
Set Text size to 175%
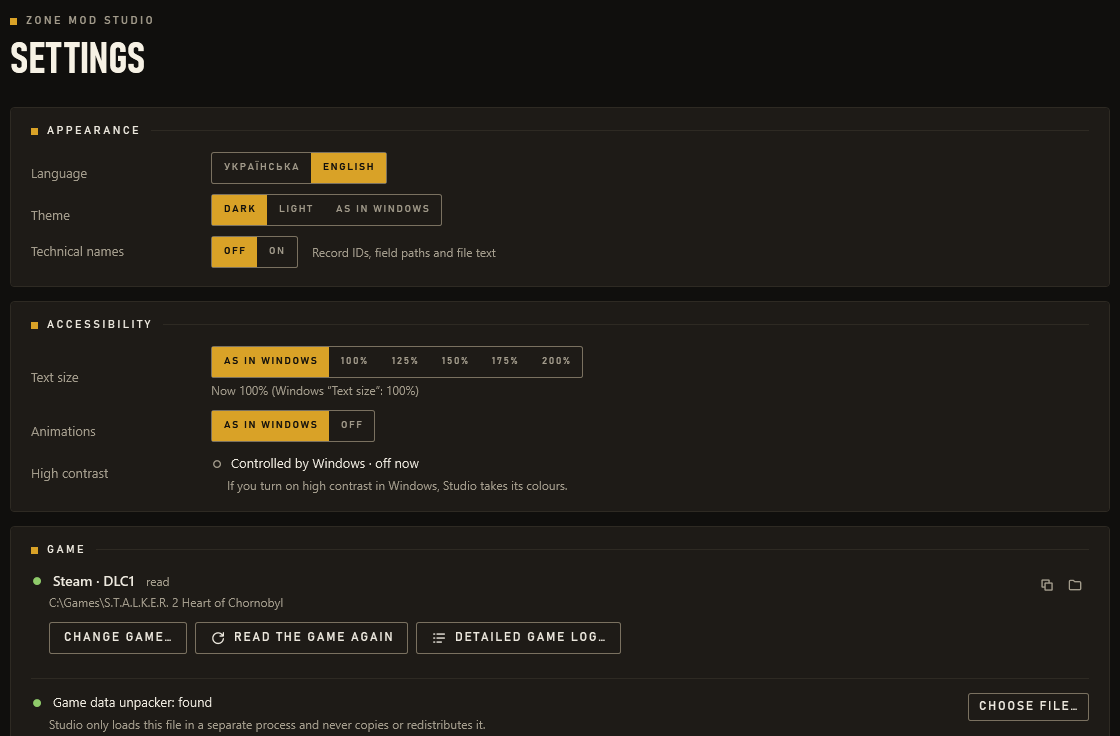[504, 362]
